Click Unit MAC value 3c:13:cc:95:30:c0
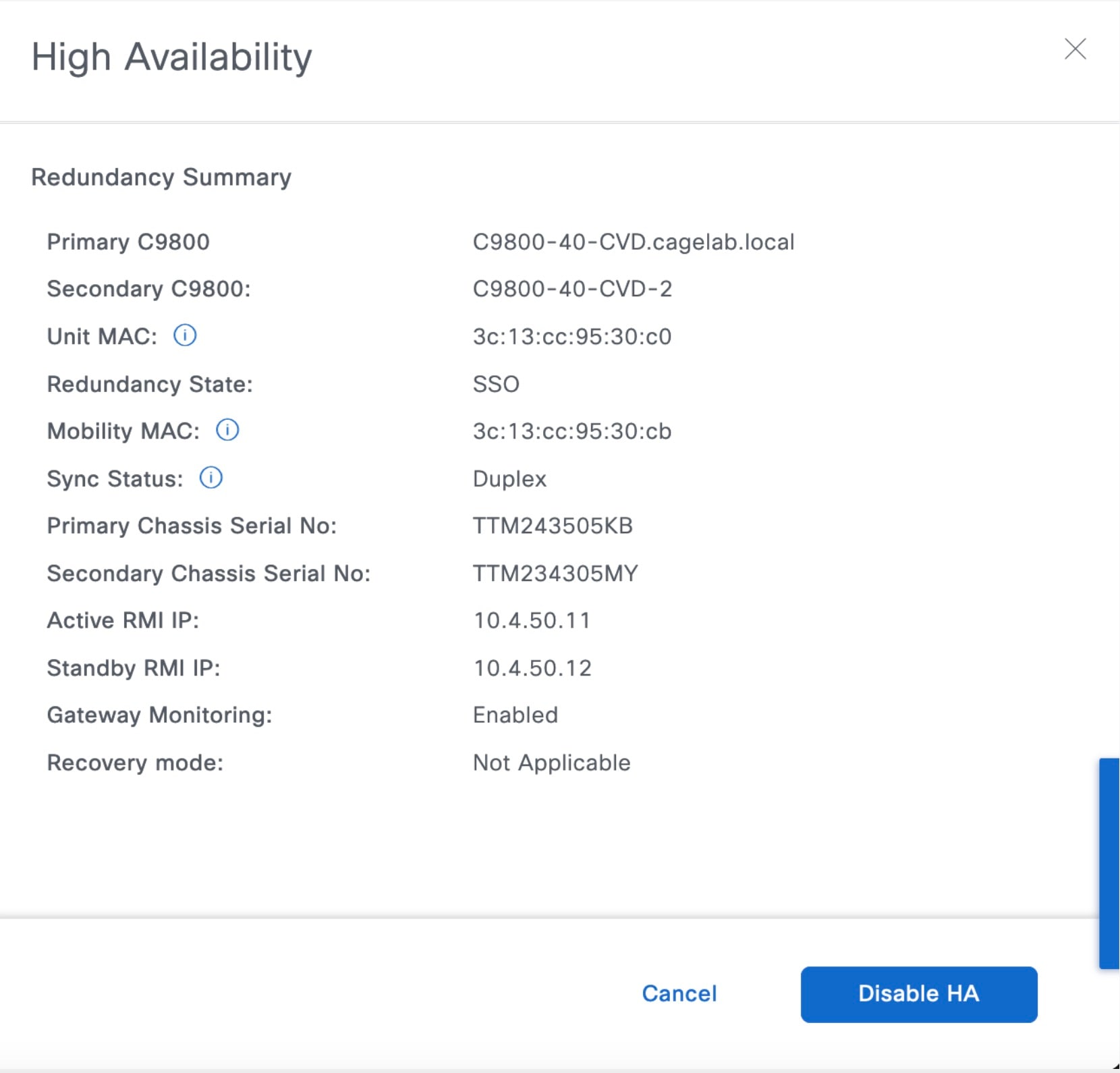1120x1073 pixels. coord(571,336)
